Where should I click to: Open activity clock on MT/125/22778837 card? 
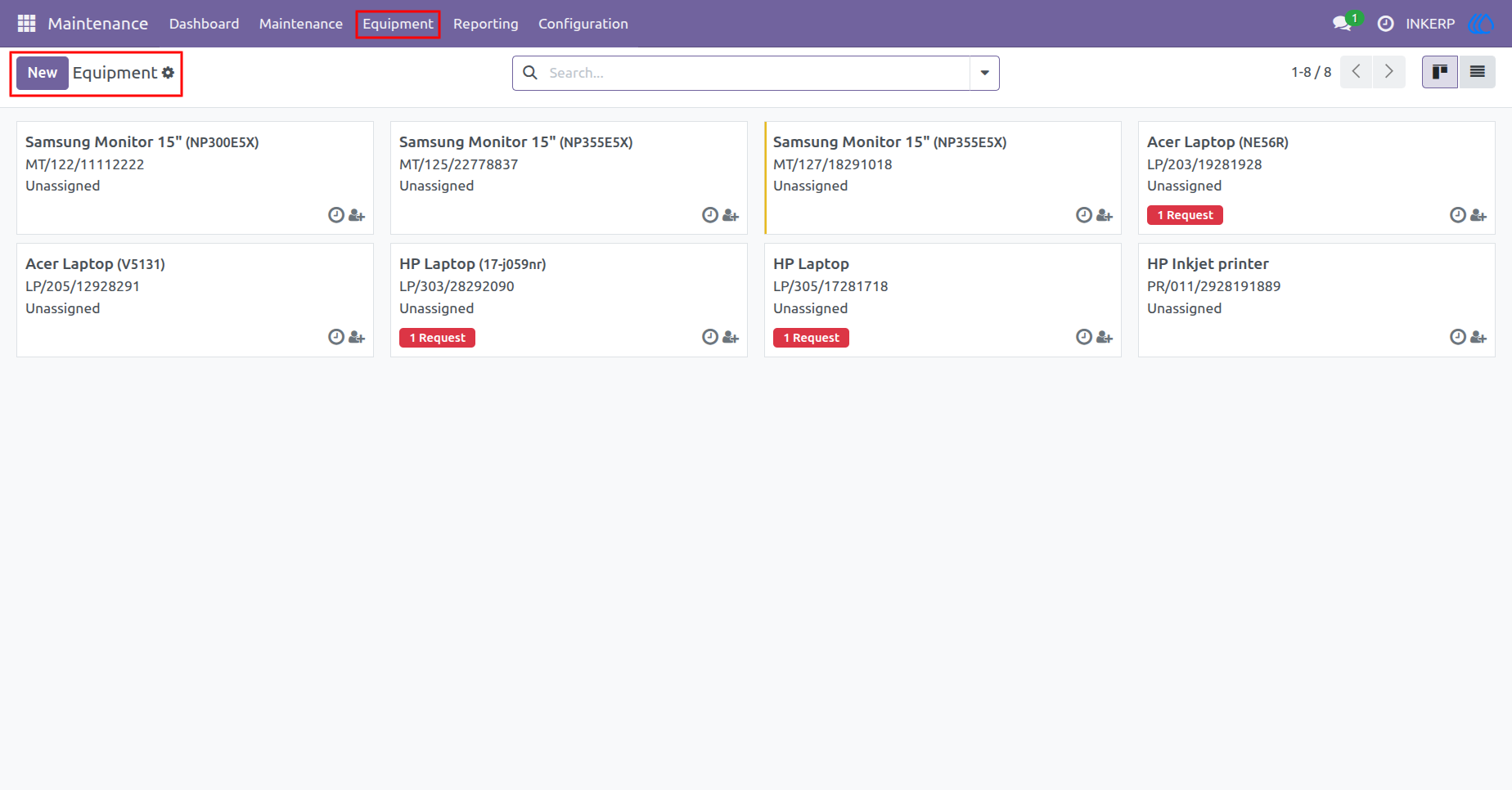710,215
